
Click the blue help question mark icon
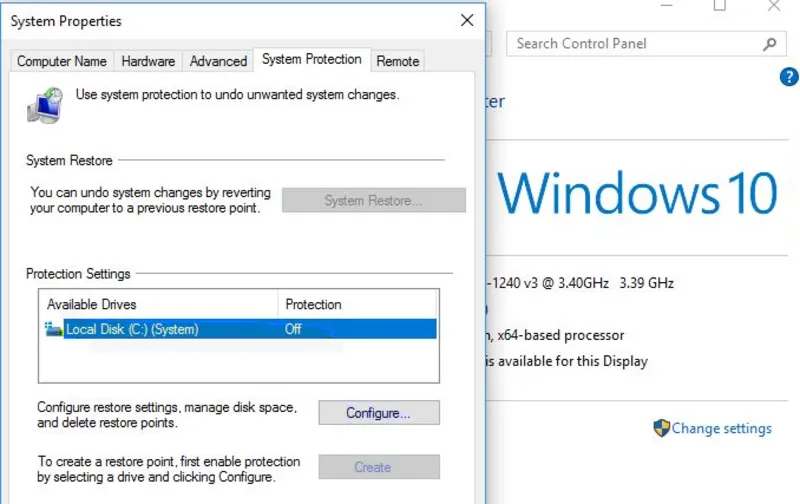[x=788, y=78]
